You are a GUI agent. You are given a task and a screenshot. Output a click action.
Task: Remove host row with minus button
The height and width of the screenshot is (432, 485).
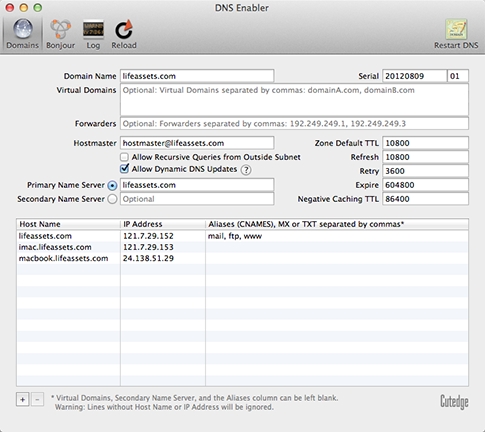pyautogui.click(x=37, y=399)
